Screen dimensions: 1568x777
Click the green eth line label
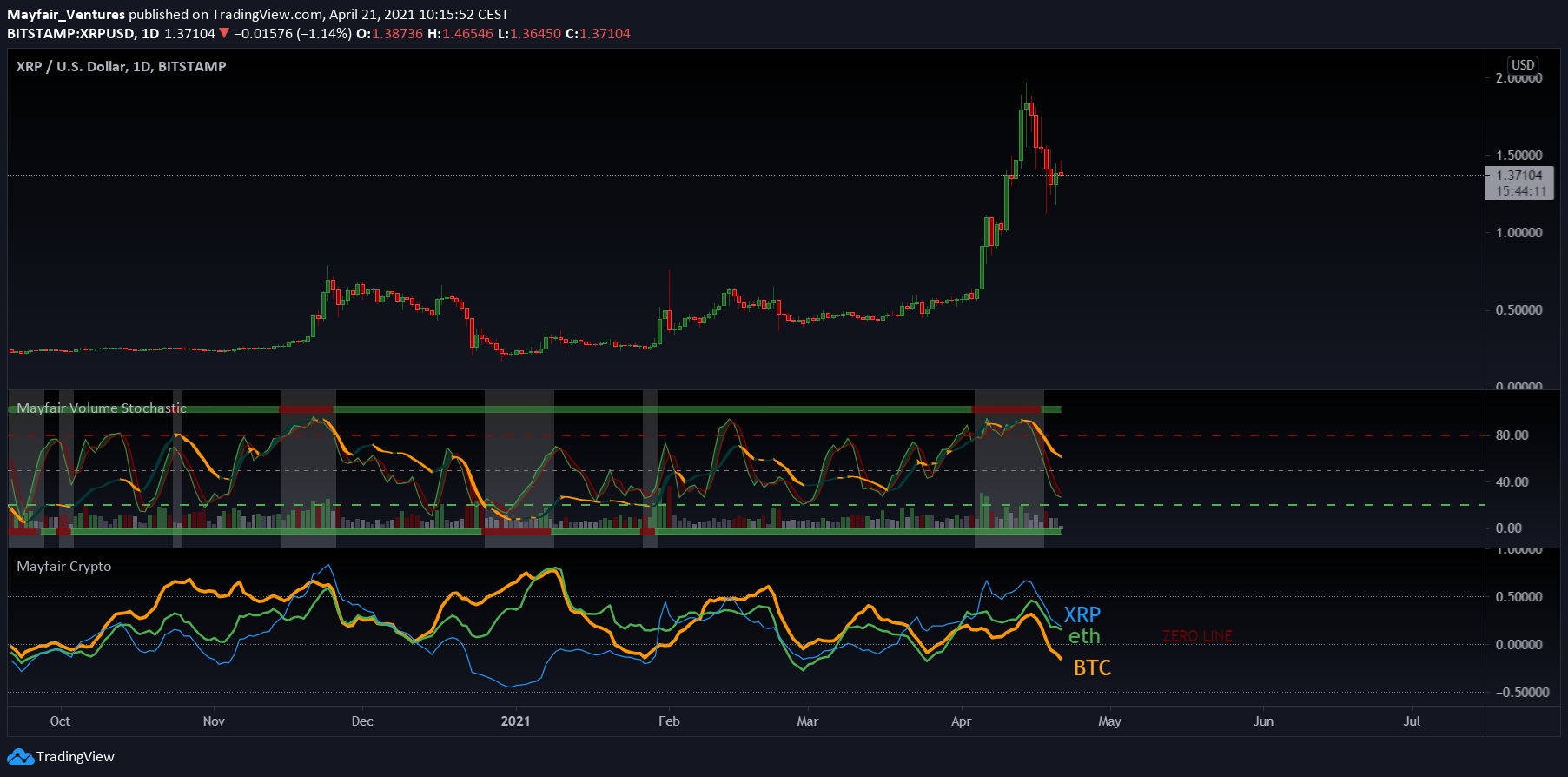pos(1084,636)
